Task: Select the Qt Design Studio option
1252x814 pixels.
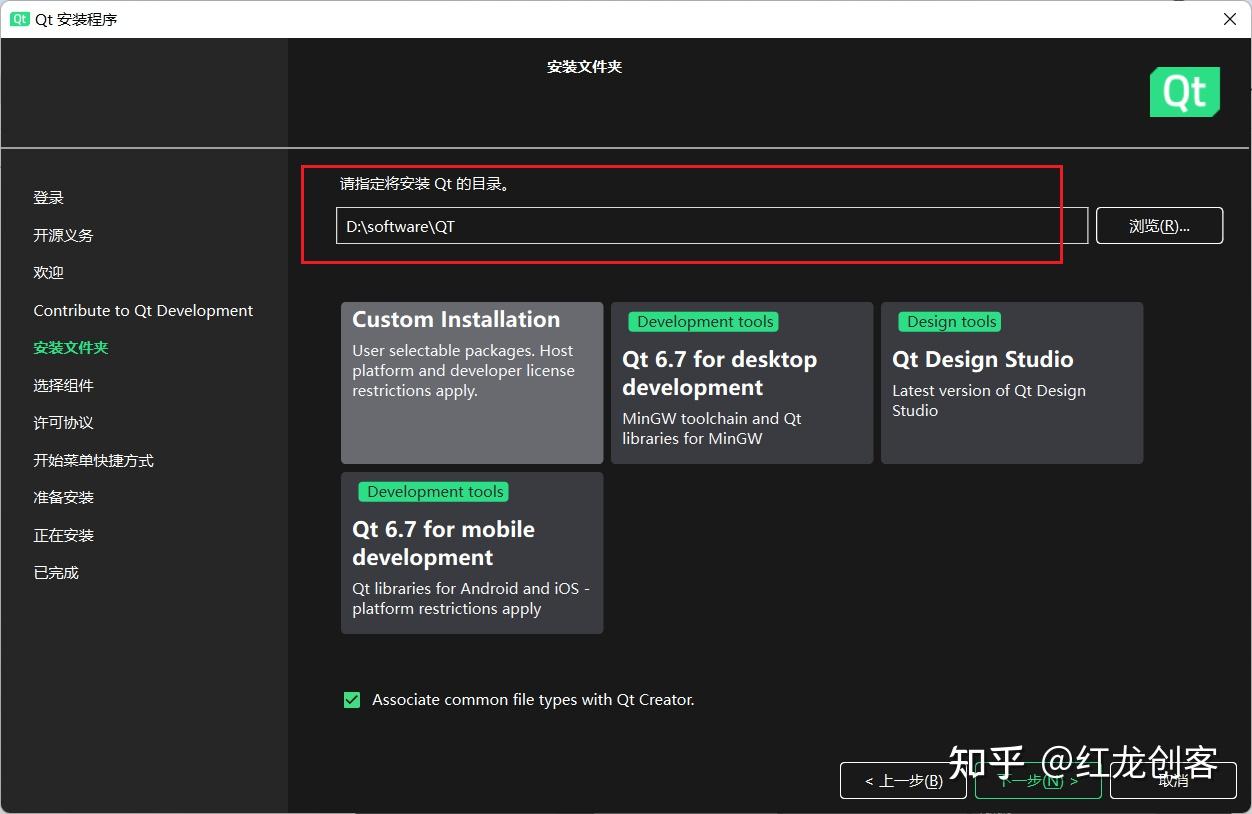Action: point(1011,383)
